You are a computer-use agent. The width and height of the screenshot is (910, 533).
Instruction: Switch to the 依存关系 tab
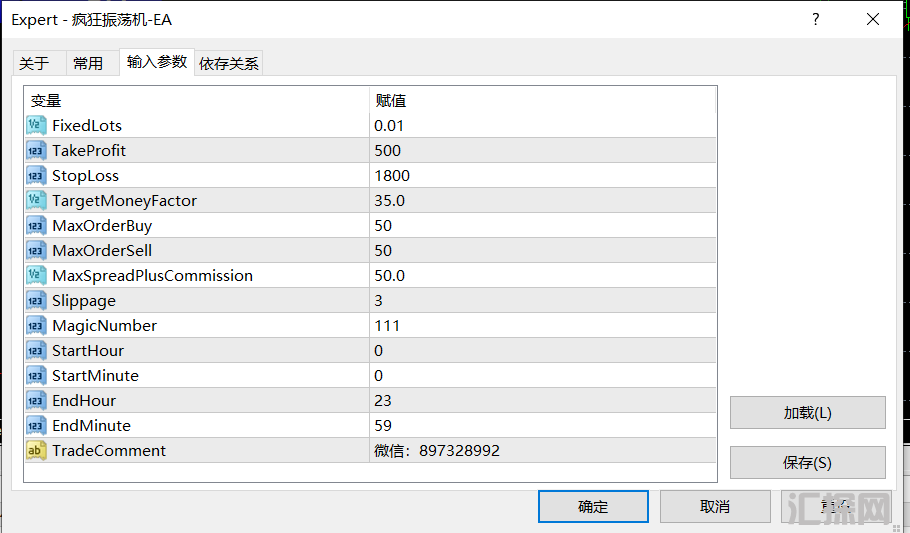229,63
